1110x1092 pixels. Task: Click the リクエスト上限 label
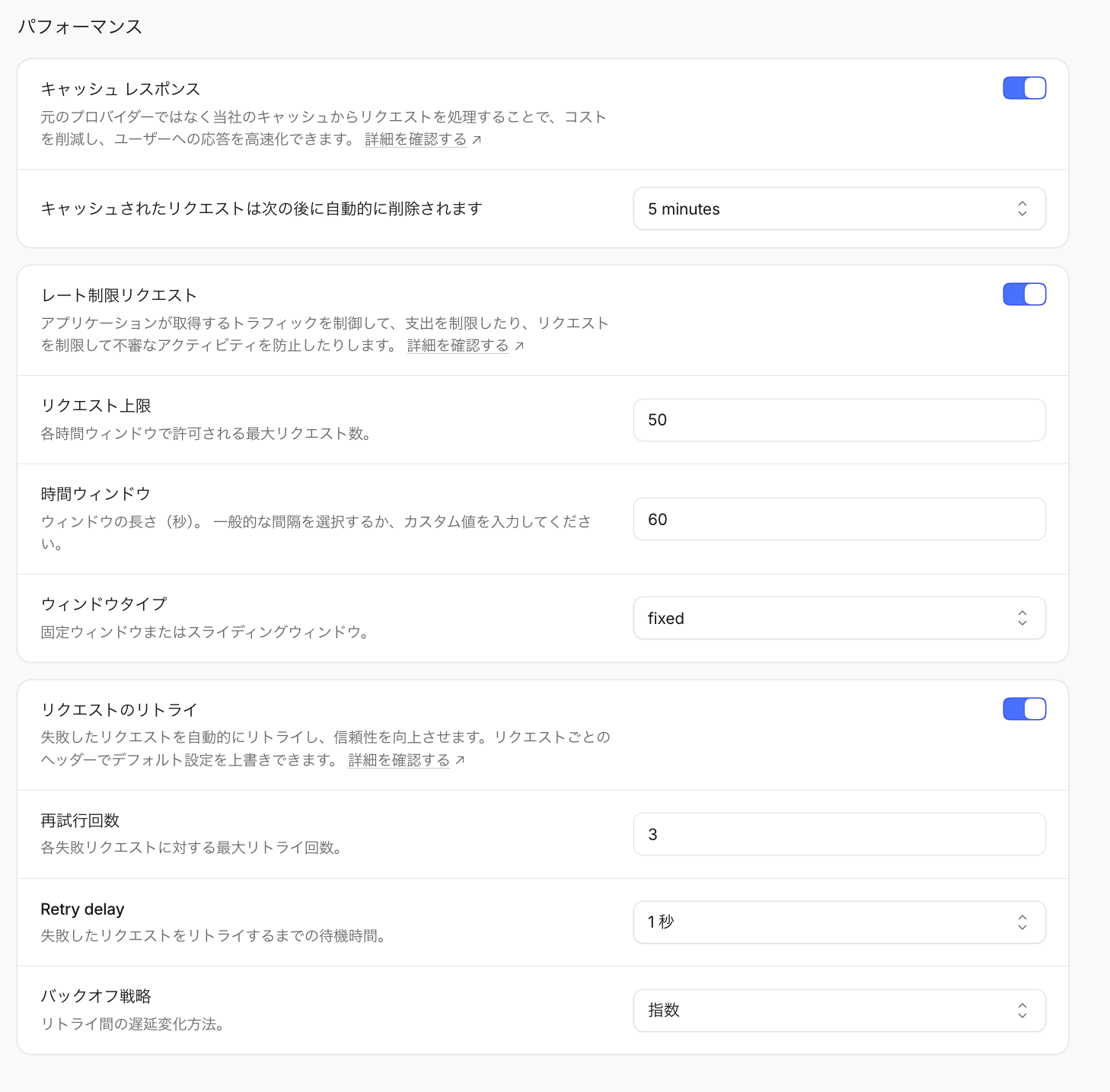(96, 406)
